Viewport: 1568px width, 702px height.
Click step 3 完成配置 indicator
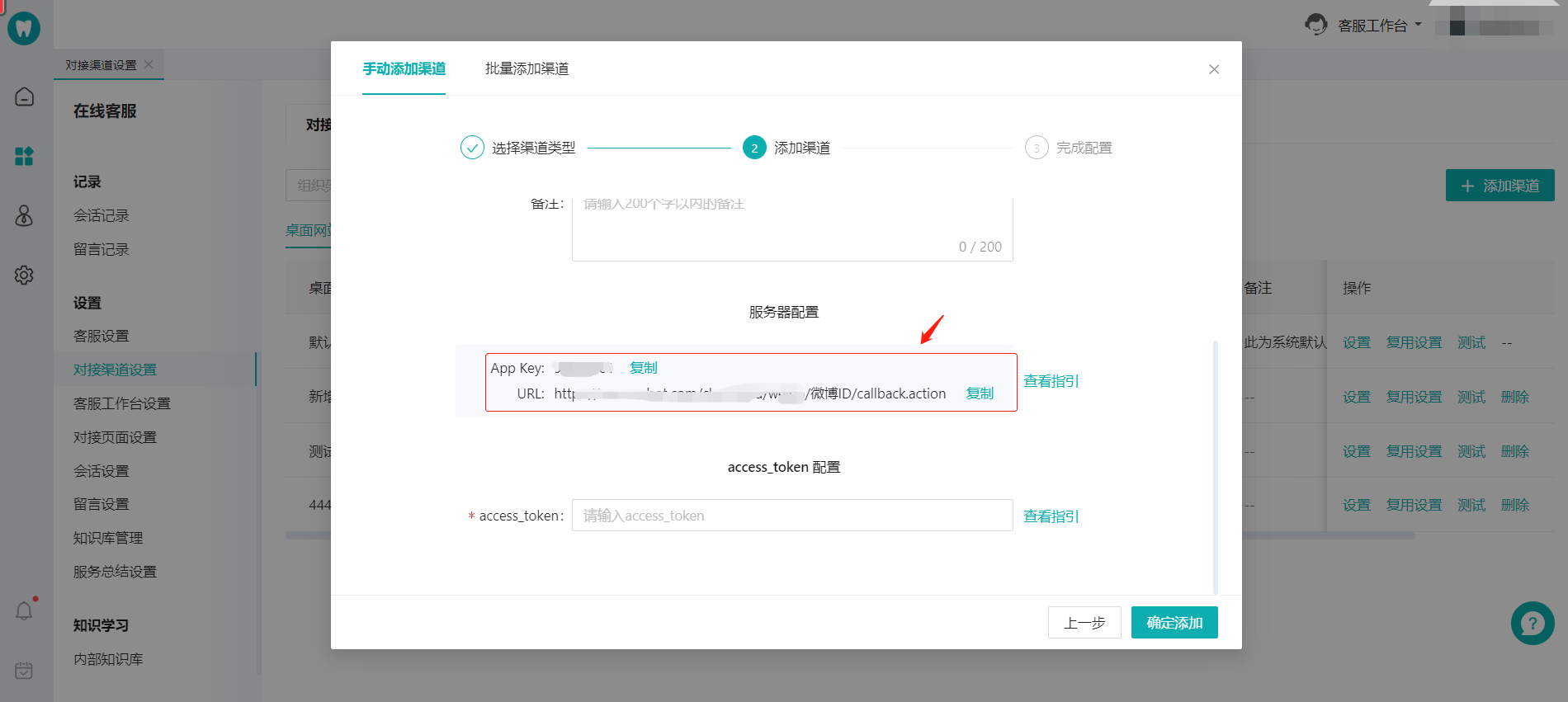pyautogui.click(x=1037, y=148)
